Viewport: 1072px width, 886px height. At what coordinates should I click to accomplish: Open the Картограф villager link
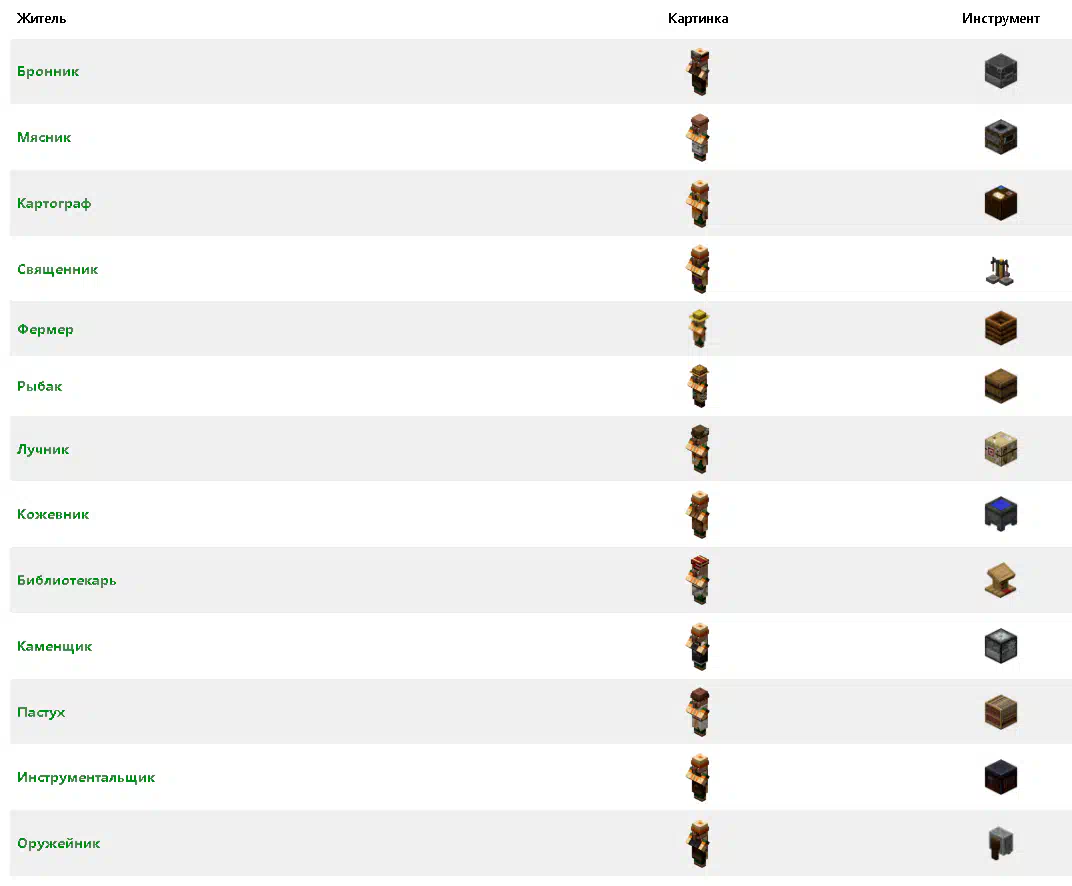tap(54, 204)
